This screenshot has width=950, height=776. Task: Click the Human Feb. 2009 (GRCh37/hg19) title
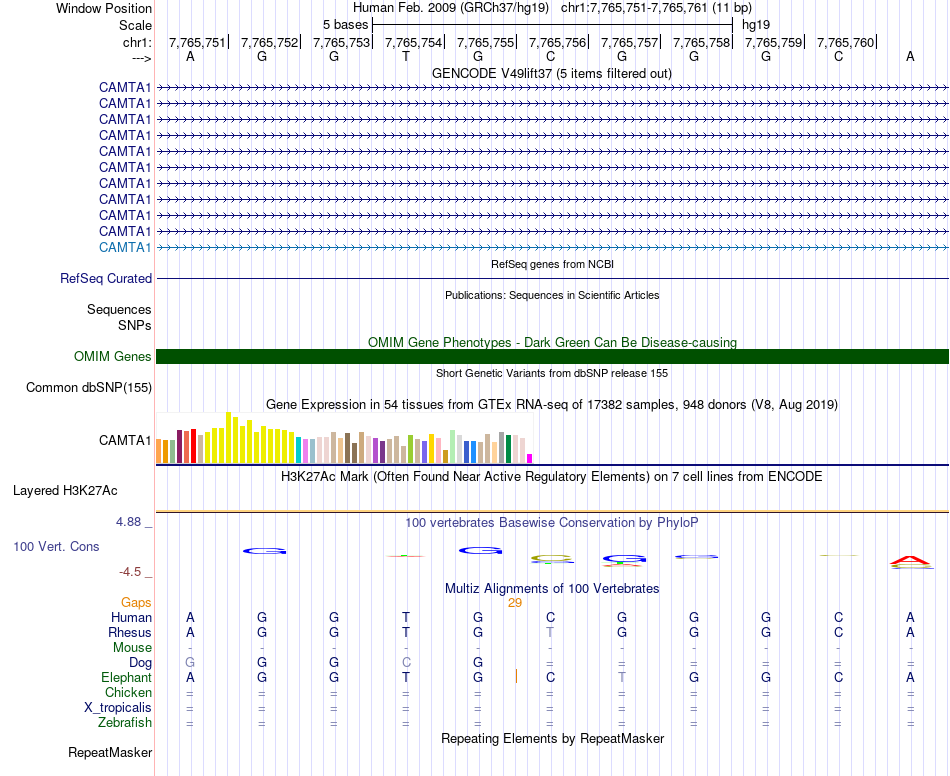pos(451,8)
